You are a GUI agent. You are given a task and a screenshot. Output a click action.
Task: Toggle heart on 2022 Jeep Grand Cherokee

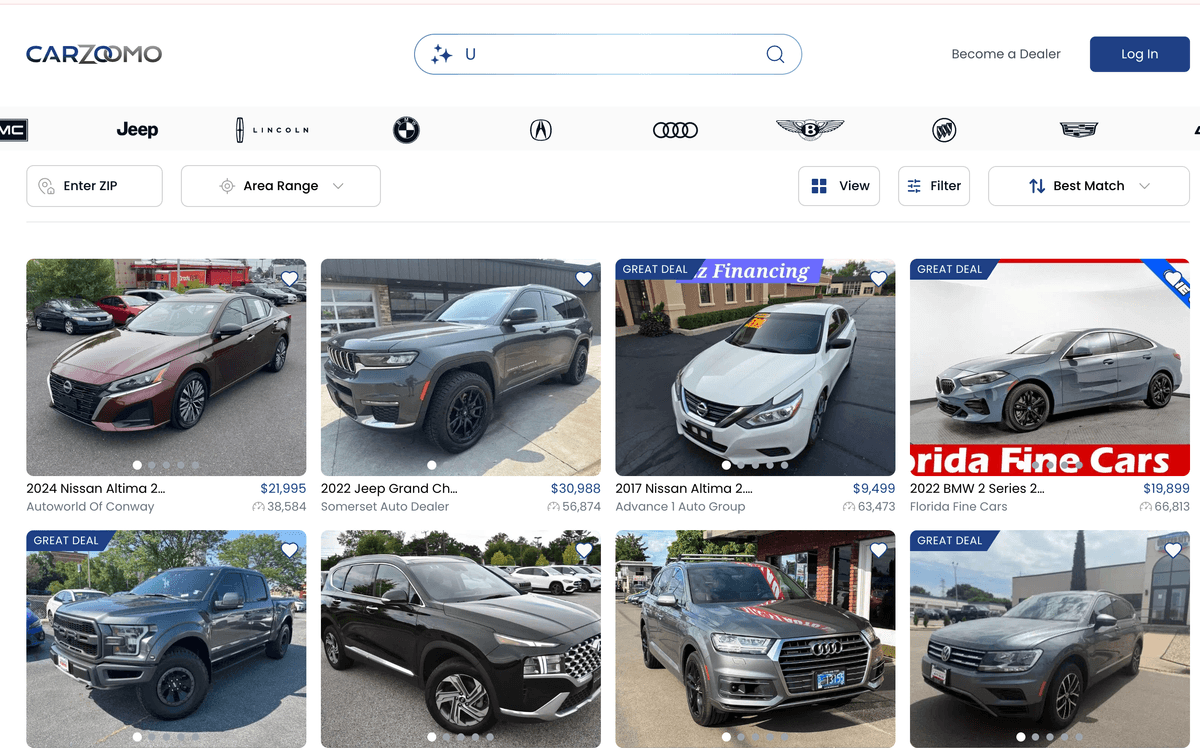pyautogui.click(x=584, y=279)
